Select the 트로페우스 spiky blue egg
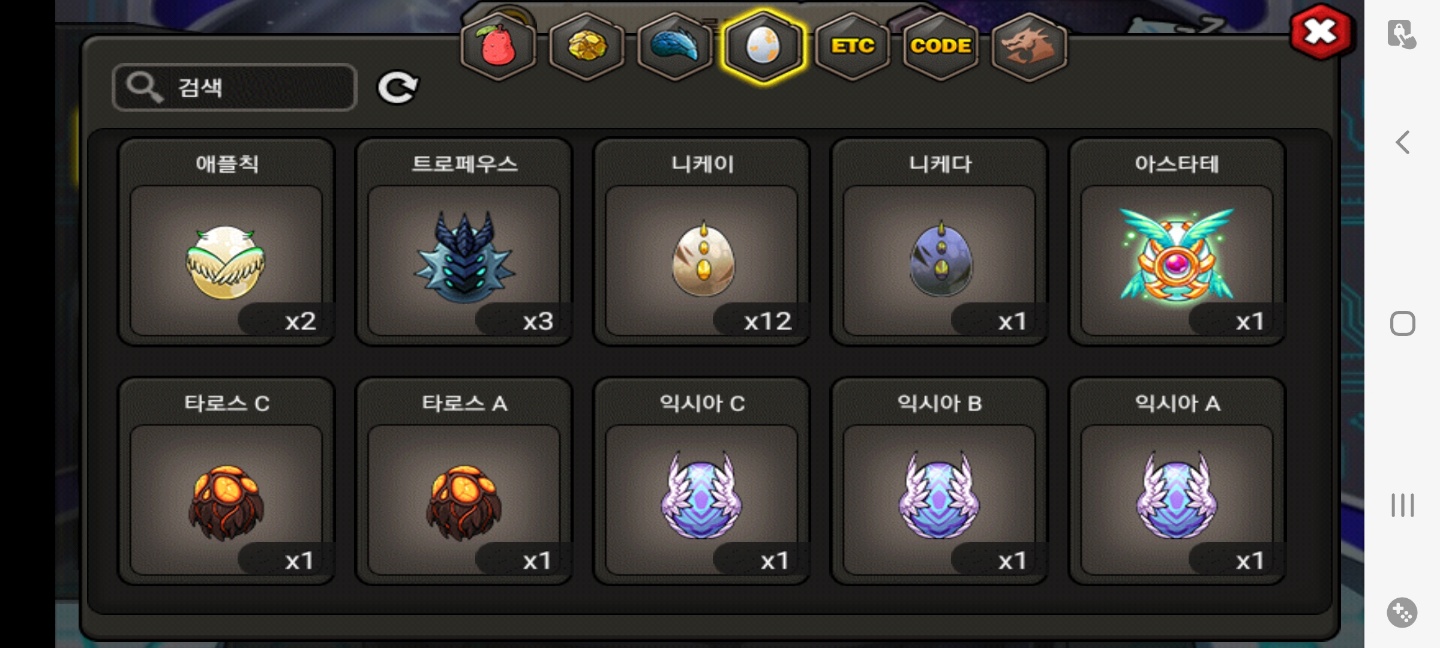The image size is (1440, 648). (x=464, y=242)
